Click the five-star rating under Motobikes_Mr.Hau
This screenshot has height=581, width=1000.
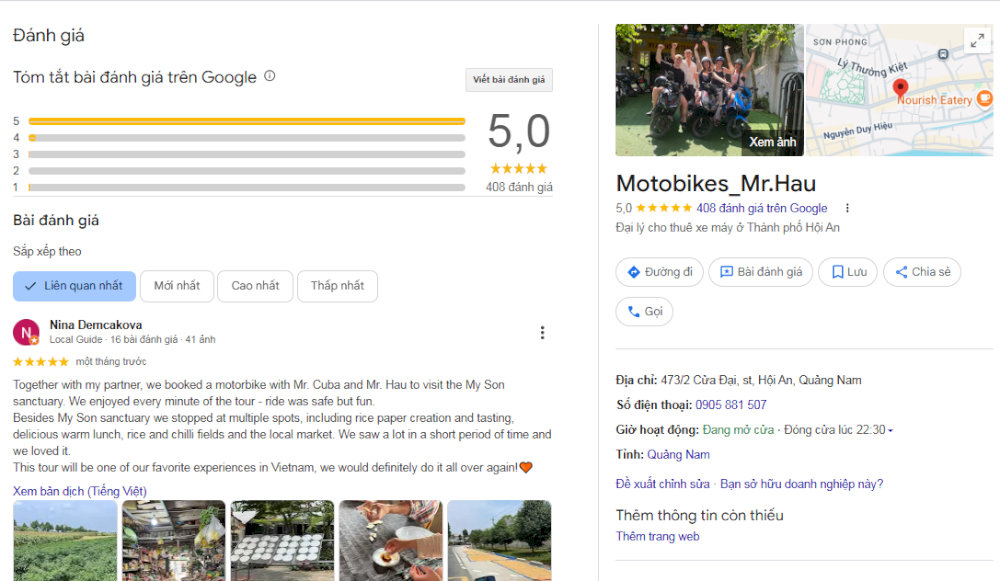coord(663,208)
